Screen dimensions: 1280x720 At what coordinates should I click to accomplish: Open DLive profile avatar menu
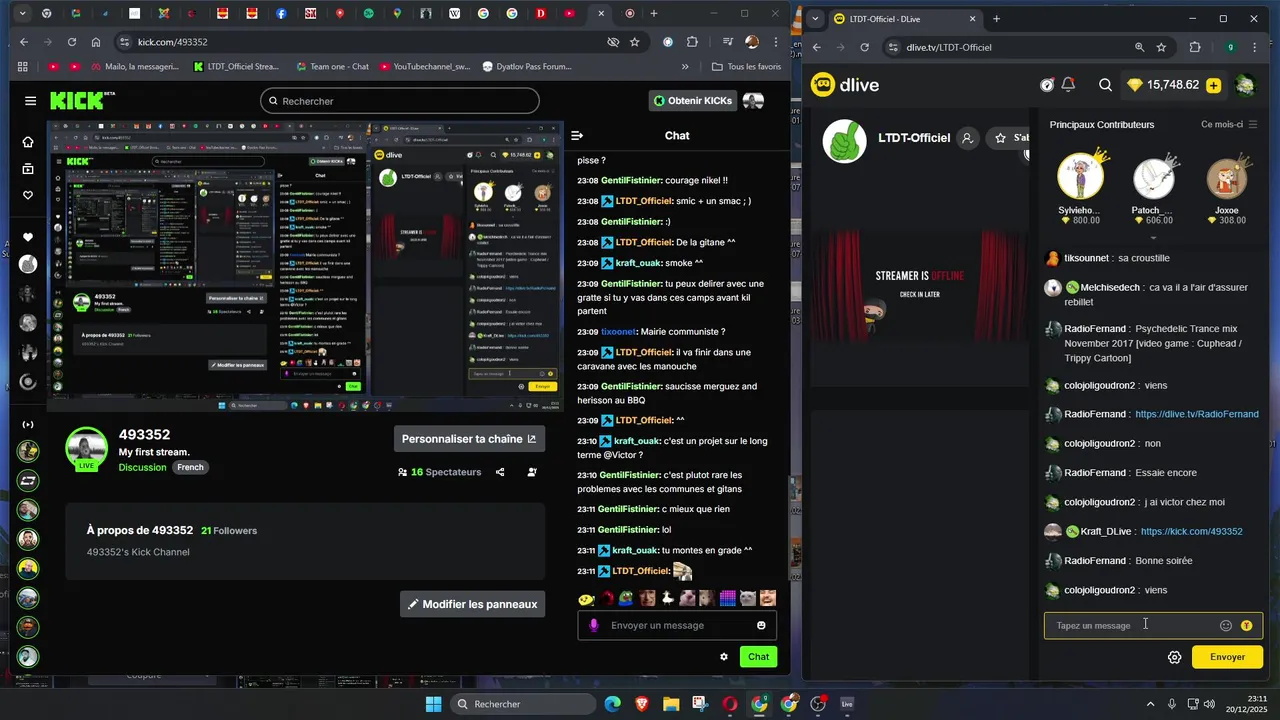tap(1245, 85)
